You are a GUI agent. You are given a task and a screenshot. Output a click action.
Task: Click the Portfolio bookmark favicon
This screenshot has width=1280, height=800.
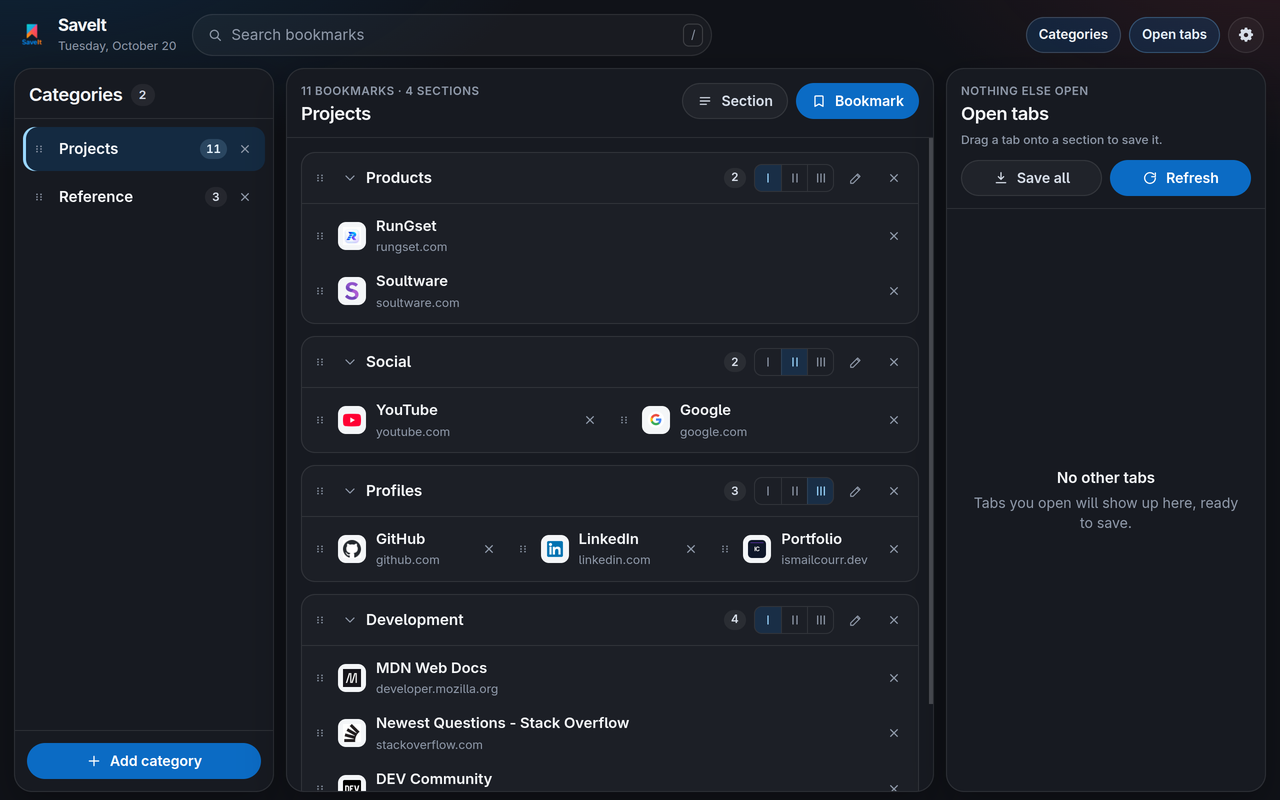(757, 549)
